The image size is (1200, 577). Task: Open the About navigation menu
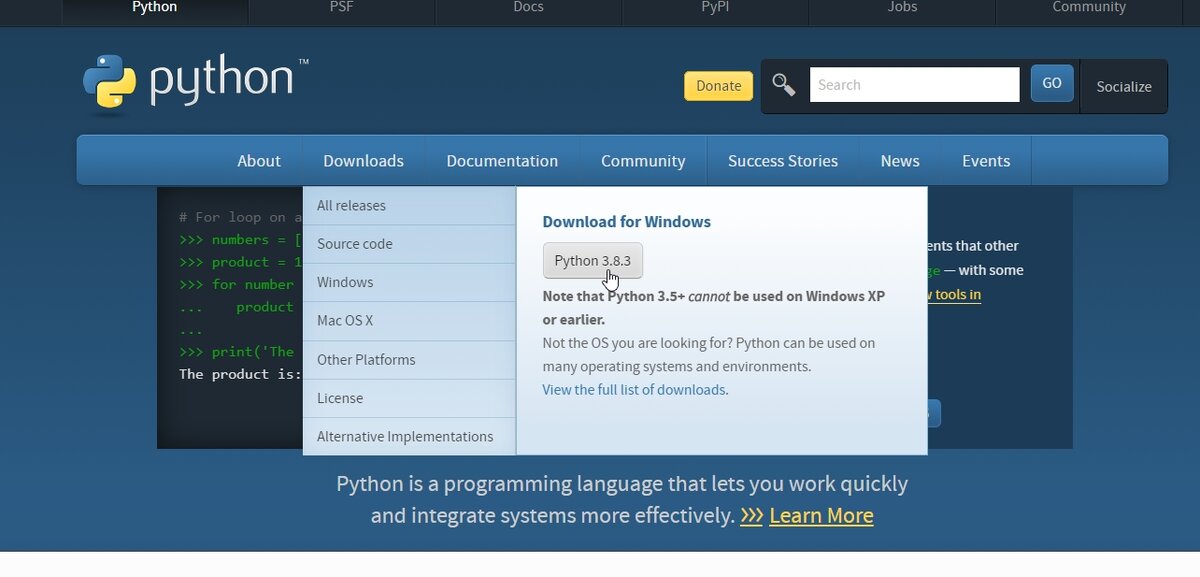click(x=259, y=161)
